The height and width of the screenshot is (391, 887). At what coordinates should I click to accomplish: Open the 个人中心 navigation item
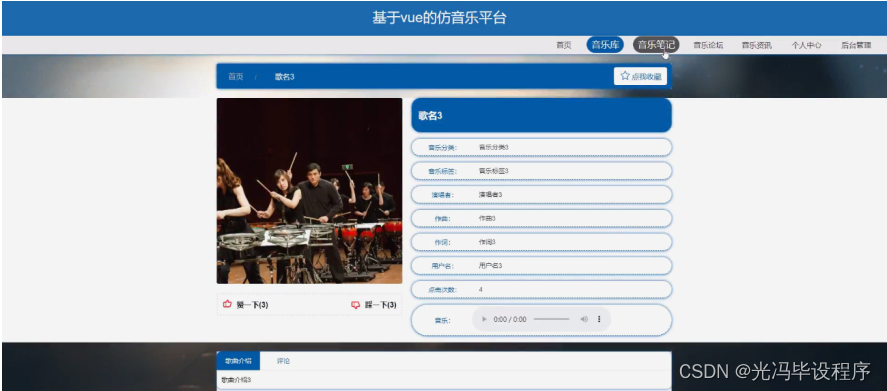coord(806,45)
